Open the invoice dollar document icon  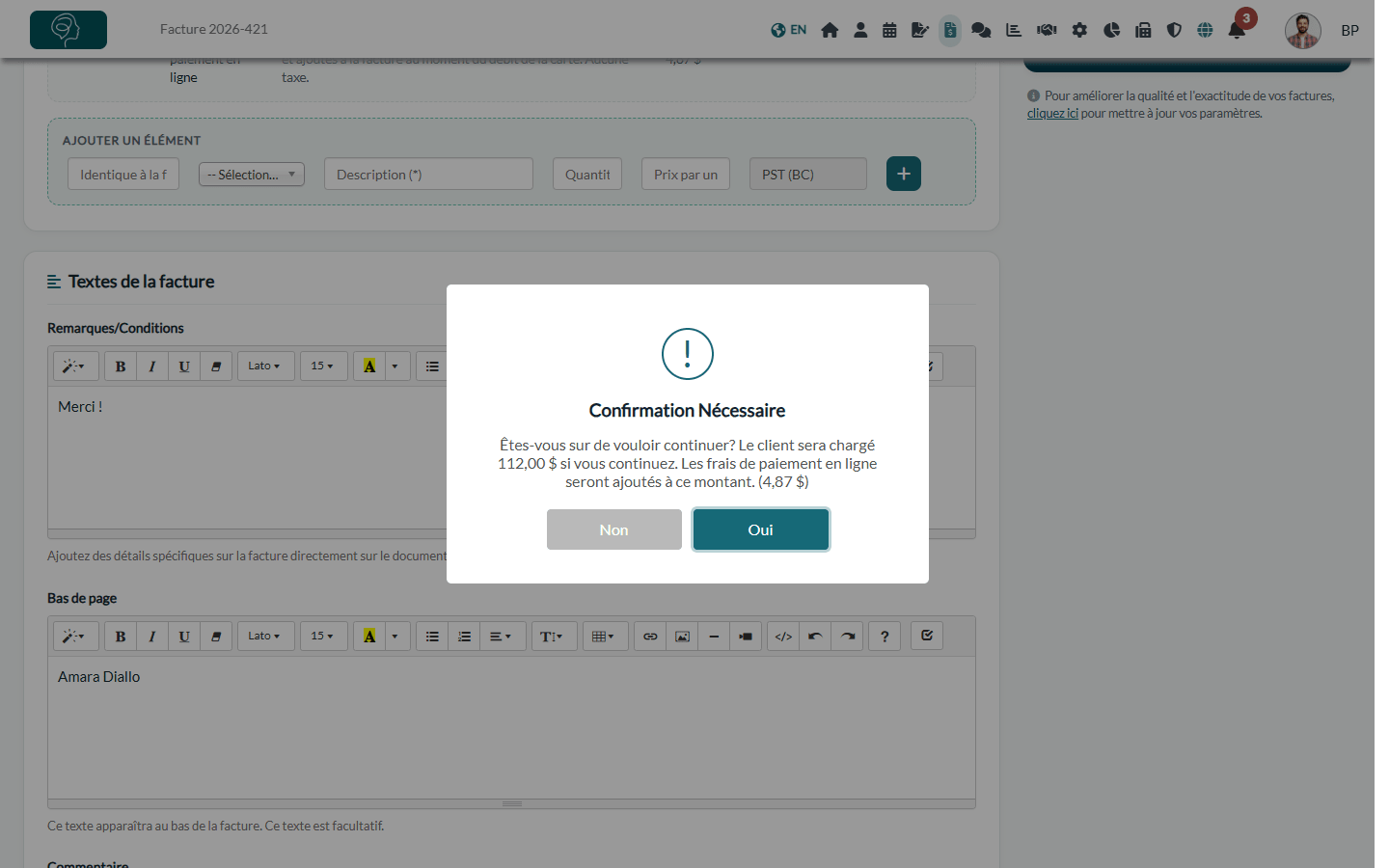(x=950, y=30)
